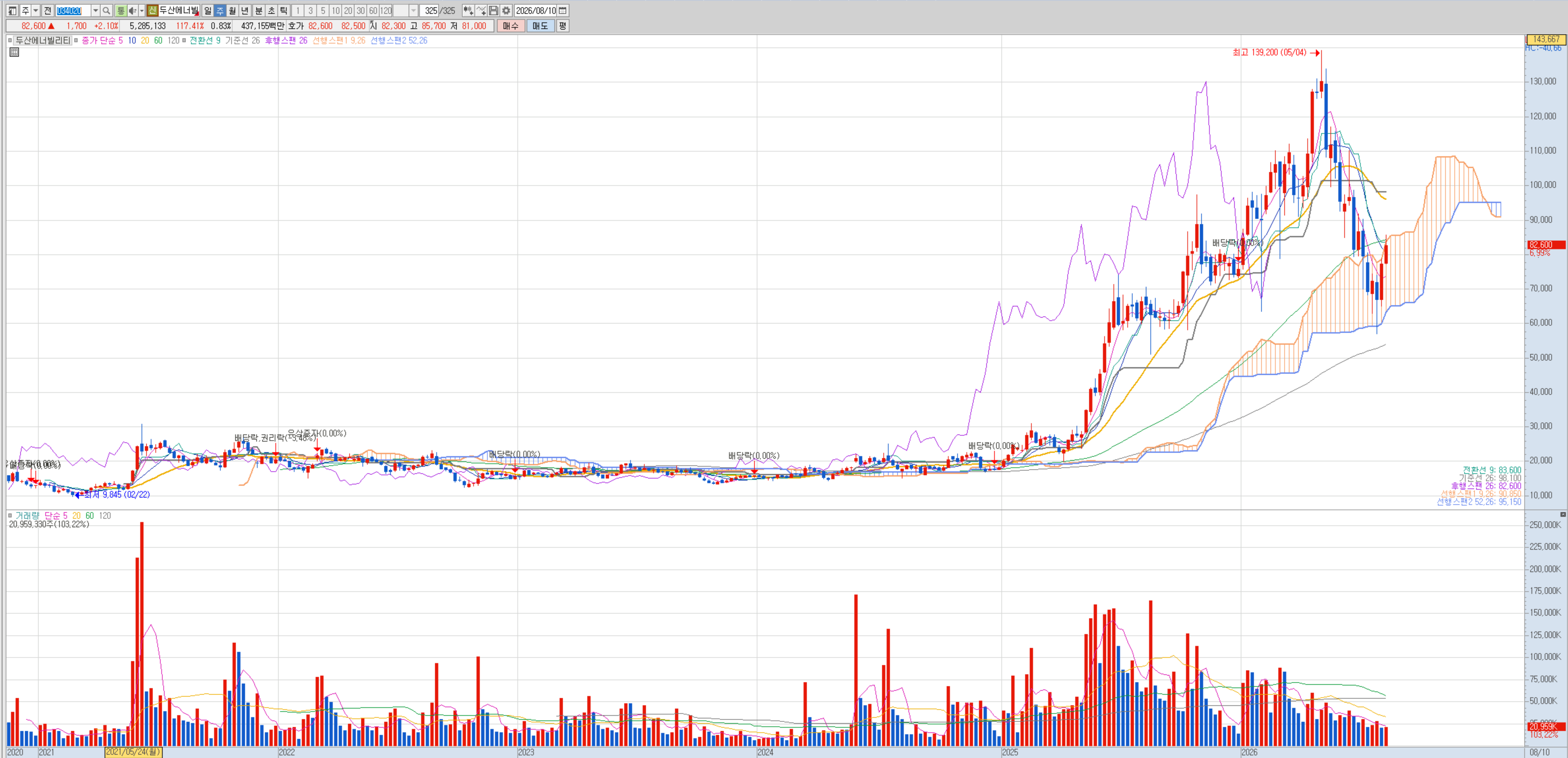Open the custom interval dropdown after 120
The width and height of the screenshot is (1568, 758).
pyautogui.click(x=413, y=11)
